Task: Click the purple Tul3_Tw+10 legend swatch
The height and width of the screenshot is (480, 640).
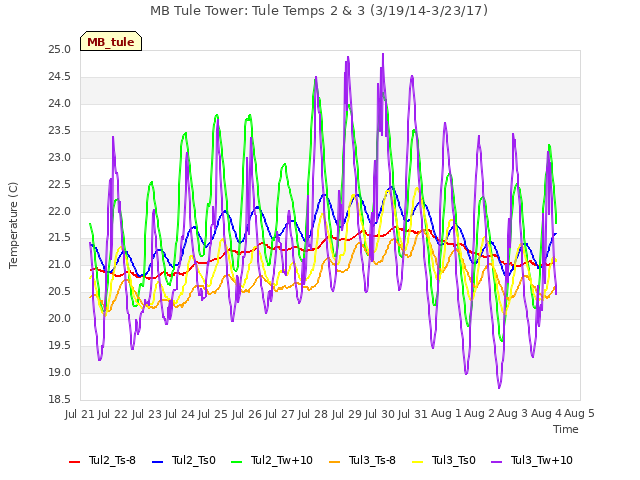Action: tap(497, 462)
